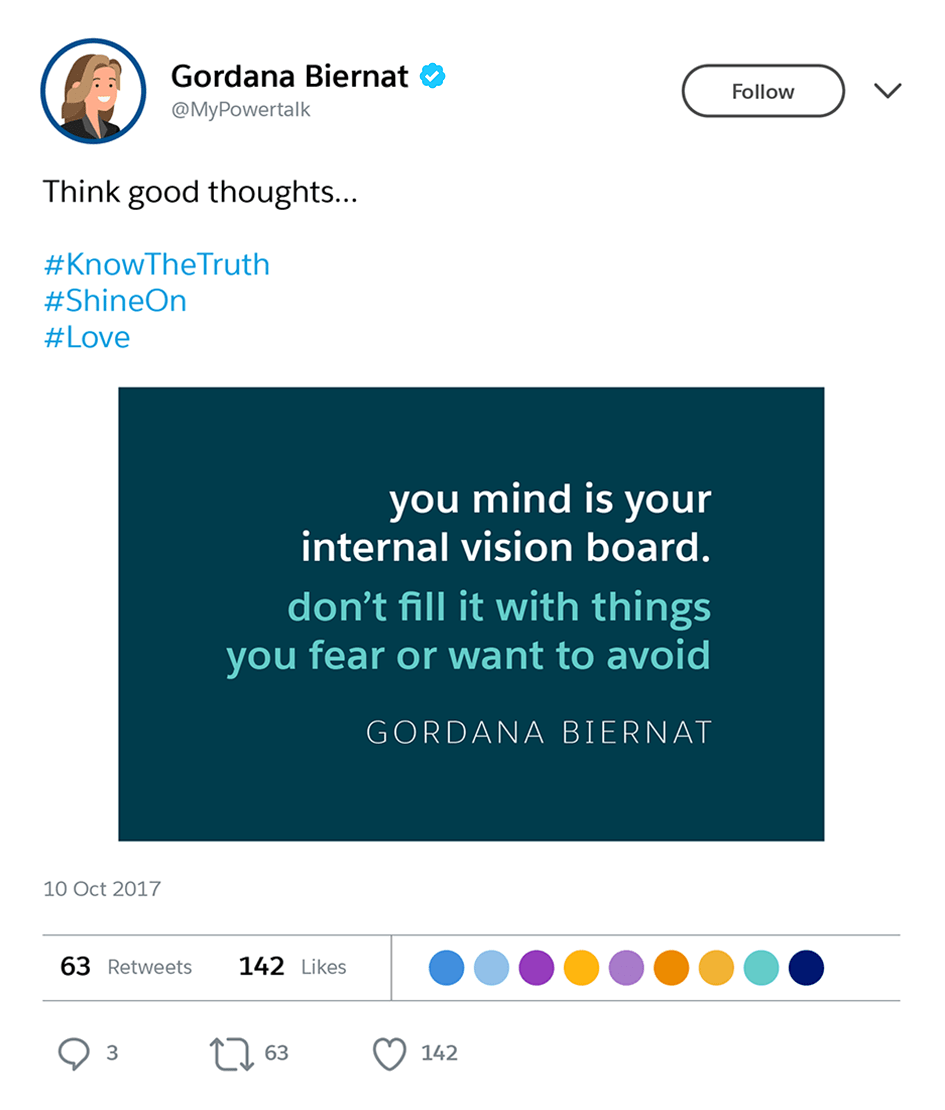Viewport: 945px width, 1110px height.
Task: Open the quote image in tweet
Action: point(471,614)
